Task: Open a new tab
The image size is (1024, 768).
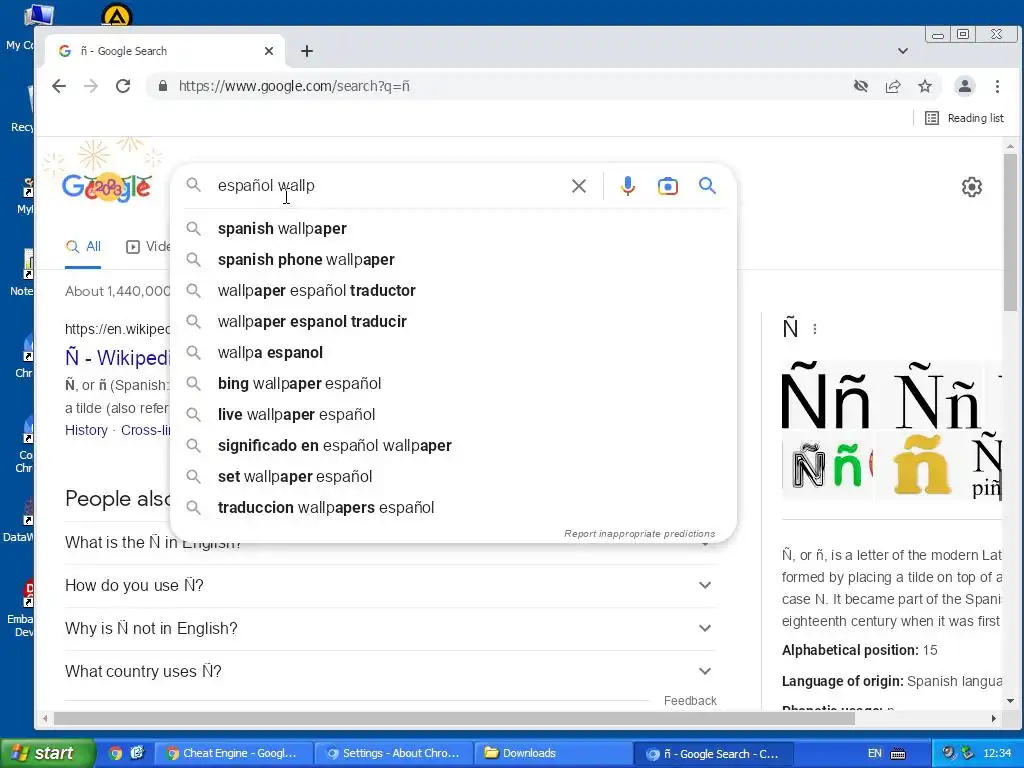Action: [307, 51]
